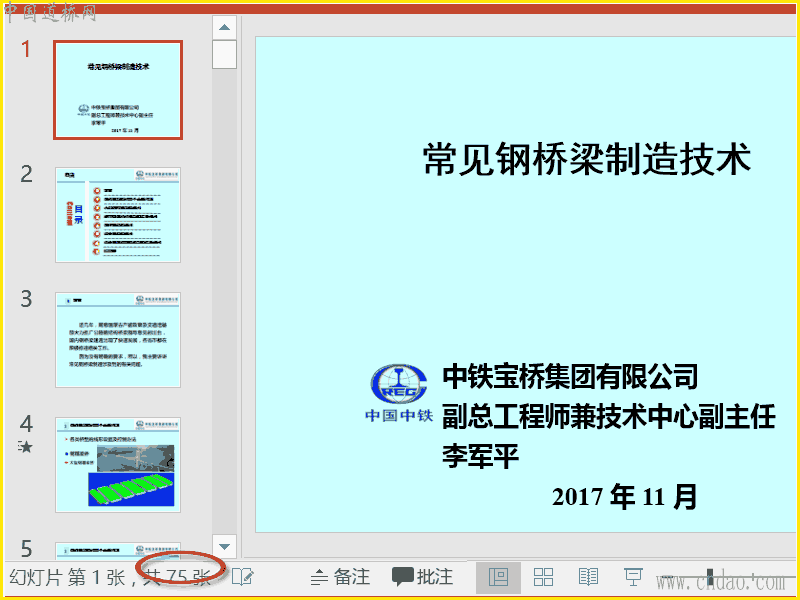The width and height of the screenshot is (800, 600).
Task: Click the spell check book icon
Action: [x=242, y=577]
